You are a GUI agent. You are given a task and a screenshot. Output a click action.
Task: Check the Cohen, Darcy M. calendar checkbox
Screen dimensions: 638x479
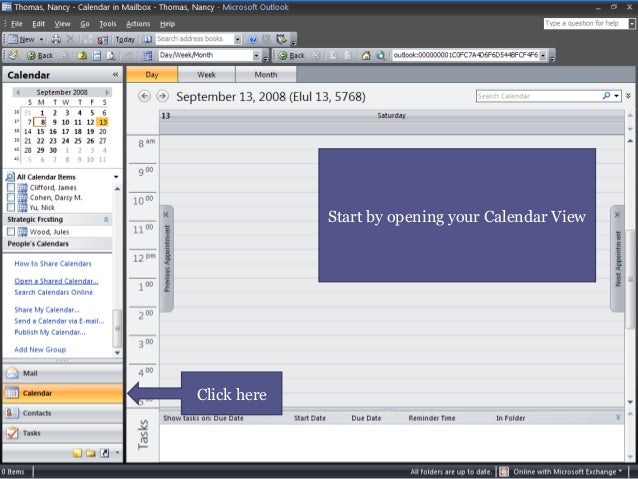[x=11, y=197]
